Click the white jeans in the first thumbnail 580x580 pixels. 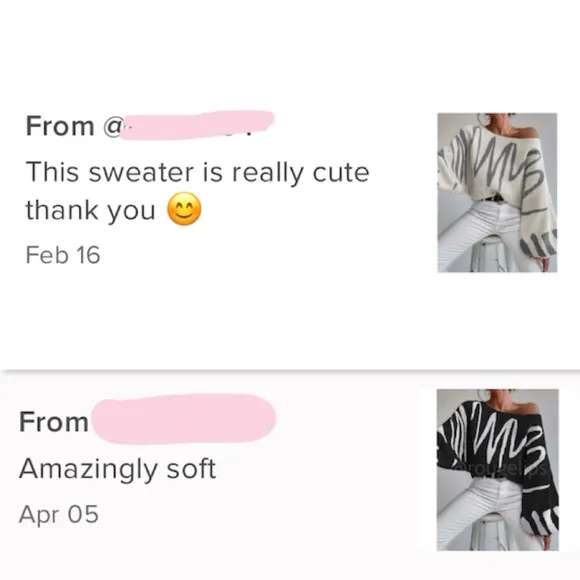488,229
